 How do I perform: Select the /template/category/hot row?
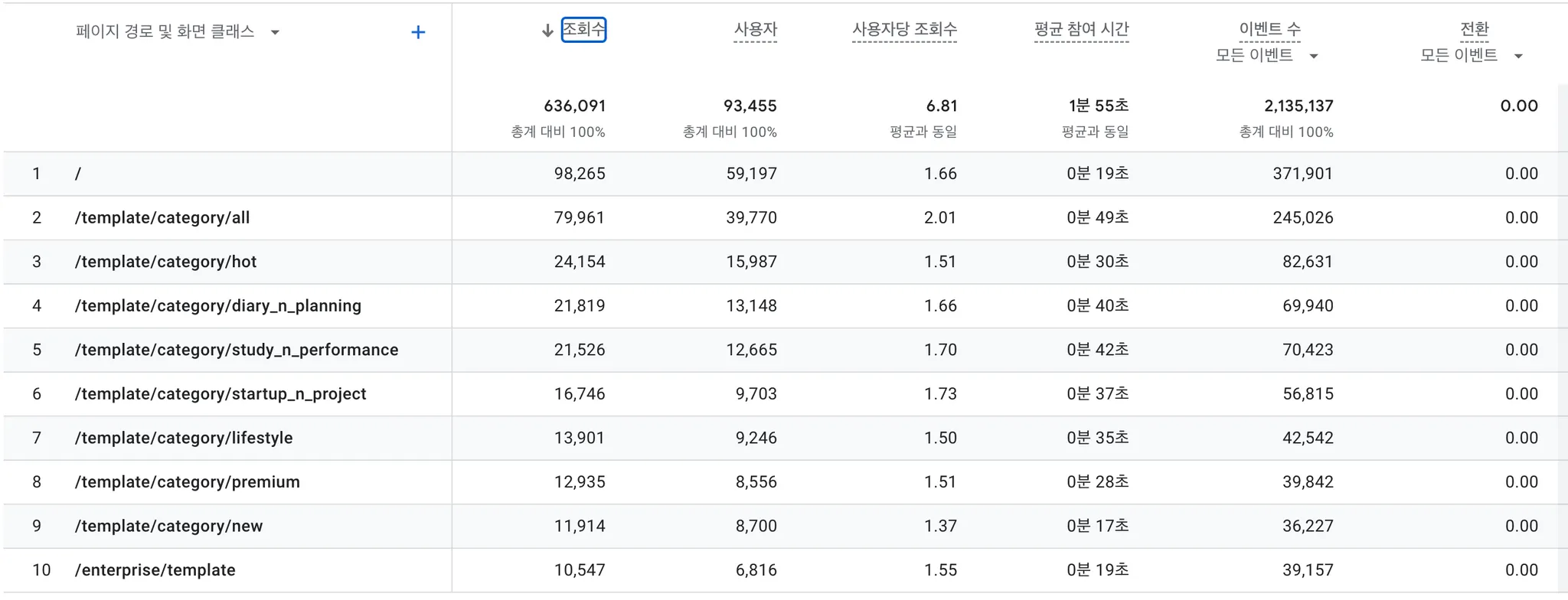click(165, 262)
